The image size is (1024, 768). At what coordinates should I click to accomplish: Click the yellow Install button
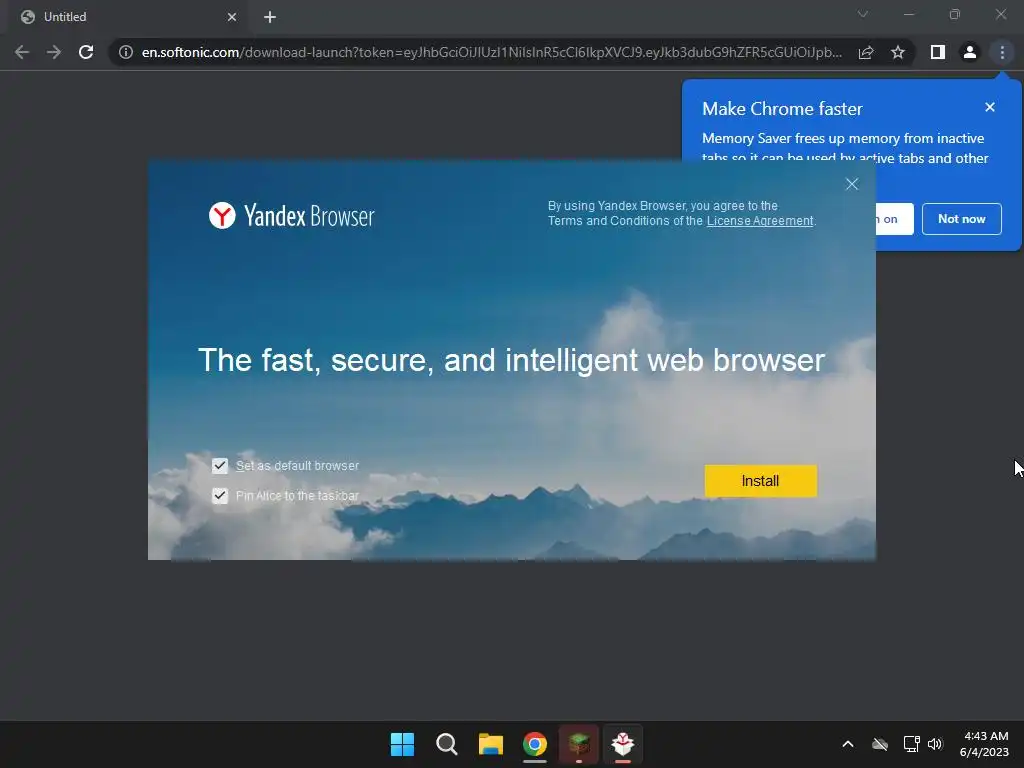tap(760, 481)
